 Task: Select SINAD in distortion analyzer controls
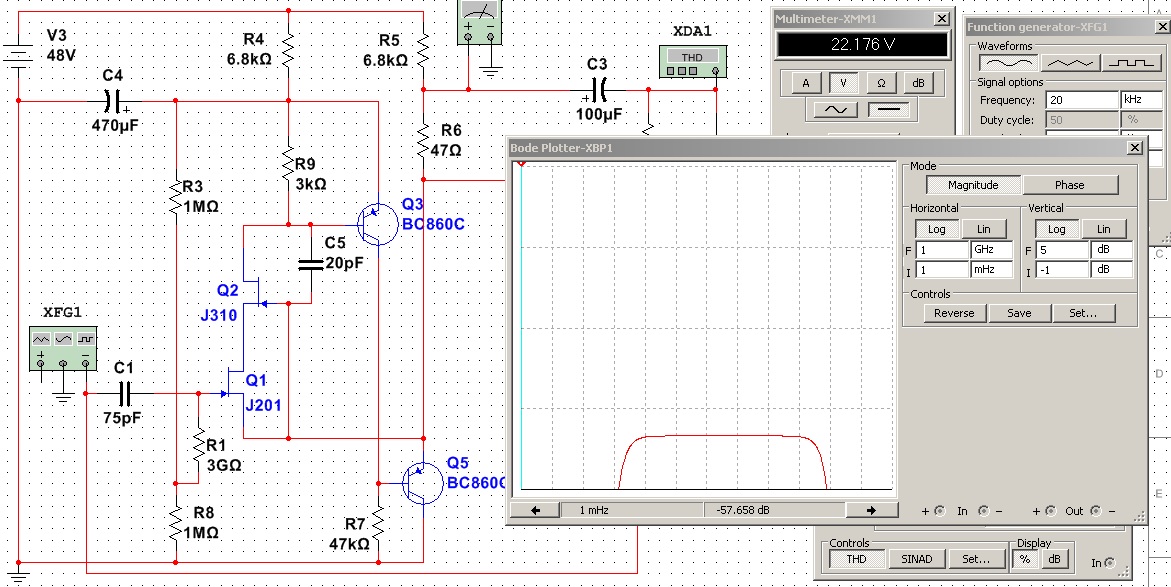tap(916, 559)
